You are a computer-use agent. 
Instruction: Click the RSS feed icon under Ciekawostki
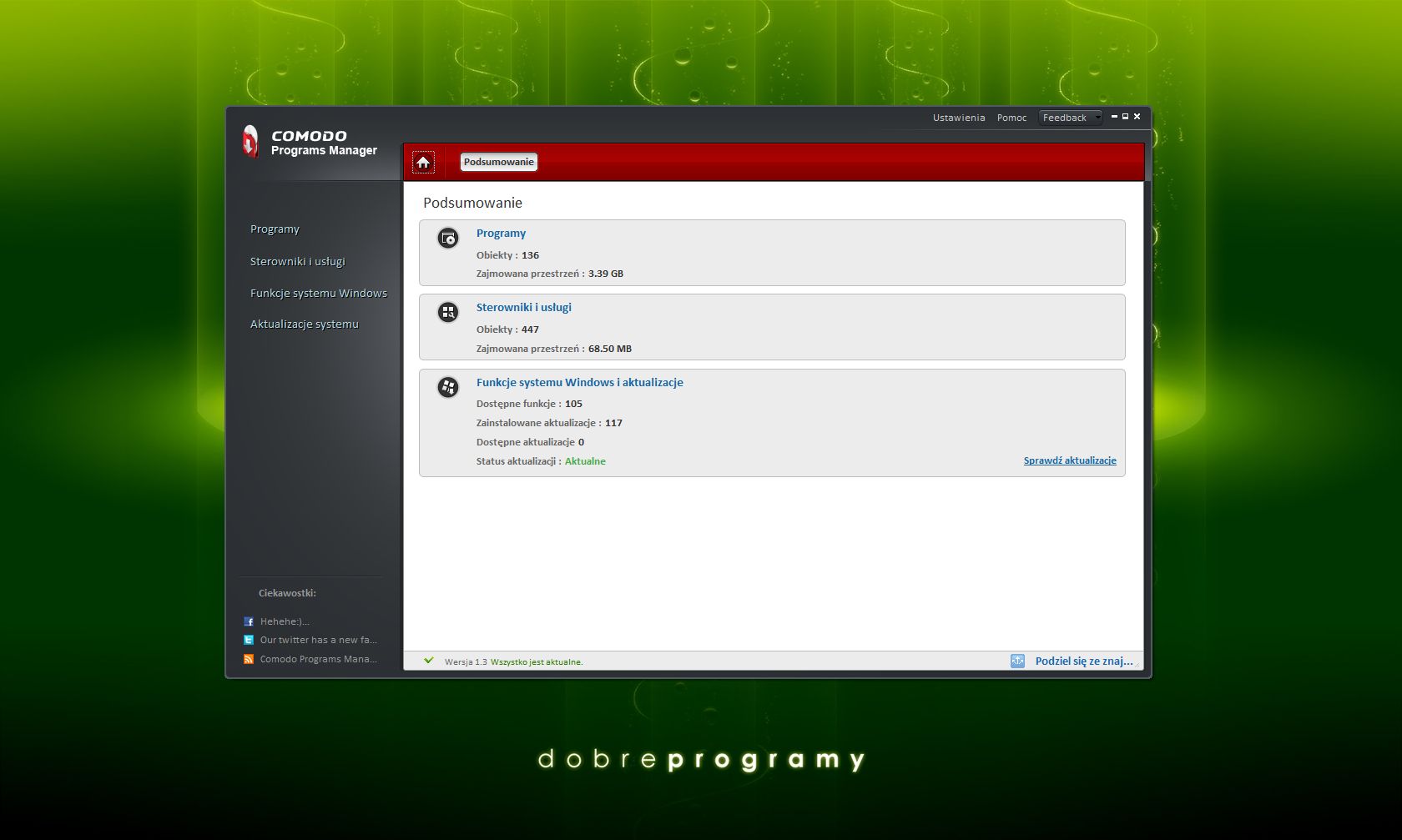pos(249,659)
